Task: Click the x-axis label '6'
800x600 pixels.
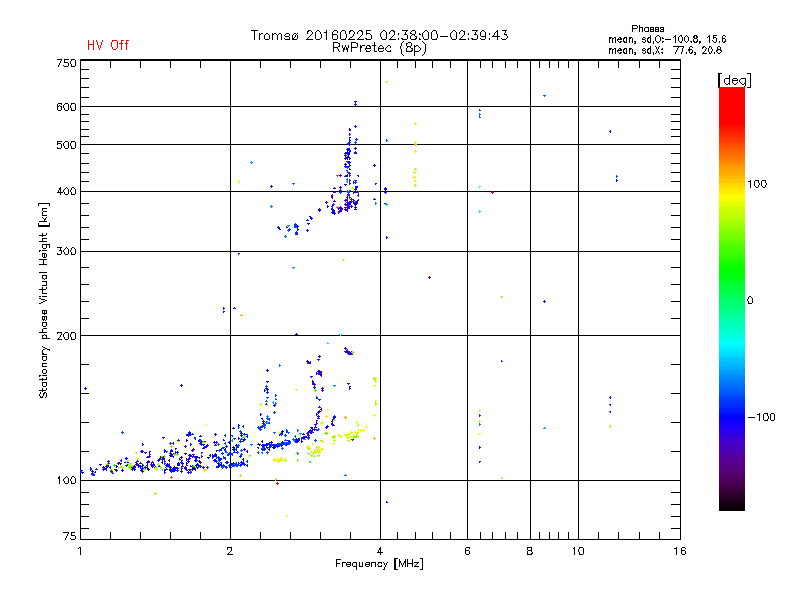Action: [467, 551]
